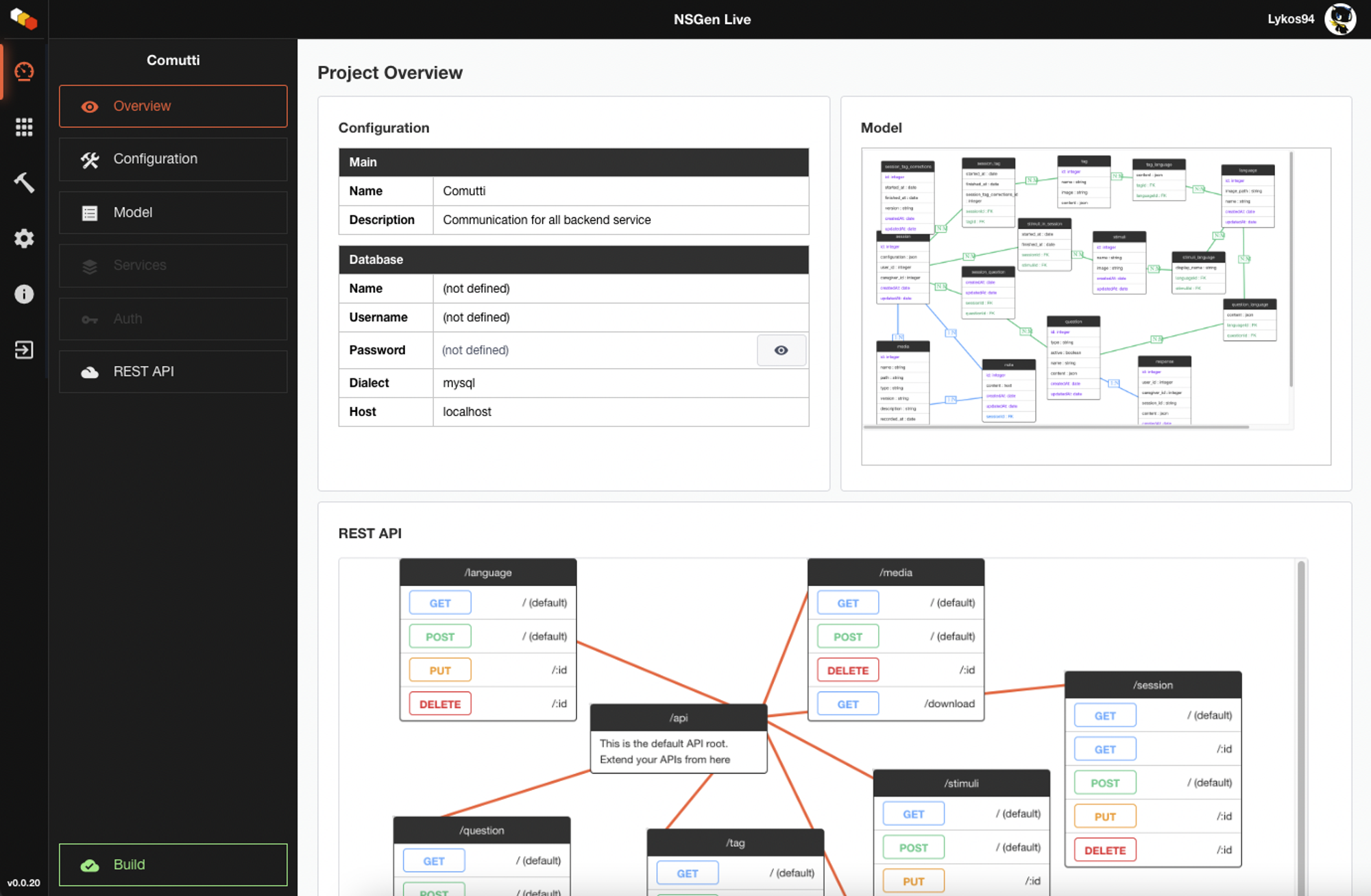The width and height of the screenshot is (1371, 896).
Task: Open the apps grid icon in the sidebar
Action: coord(24,127)
